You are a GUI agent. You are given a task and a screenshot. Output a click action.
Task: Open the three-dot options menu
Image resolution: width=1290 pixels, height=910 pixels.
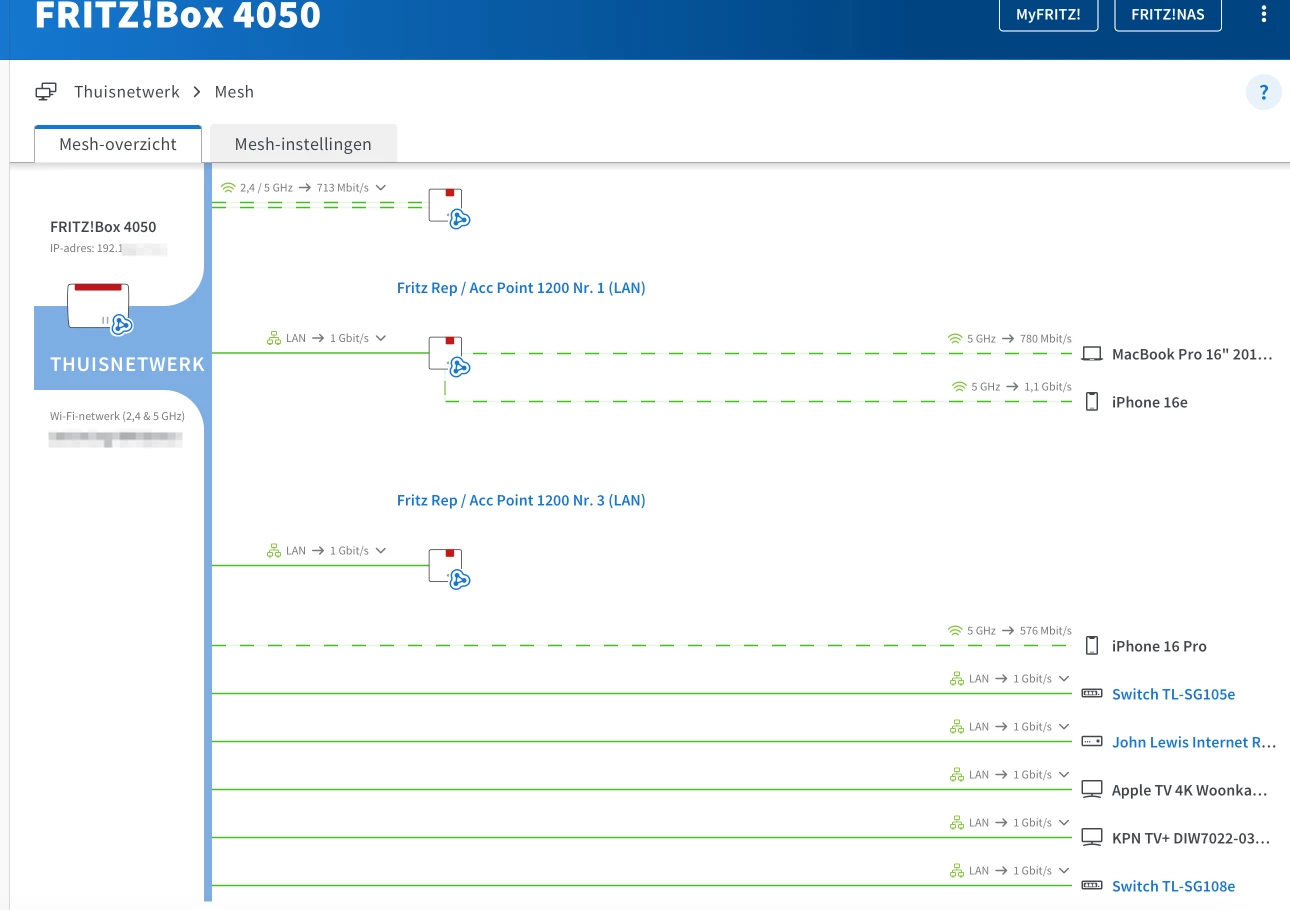point(1264,15)
